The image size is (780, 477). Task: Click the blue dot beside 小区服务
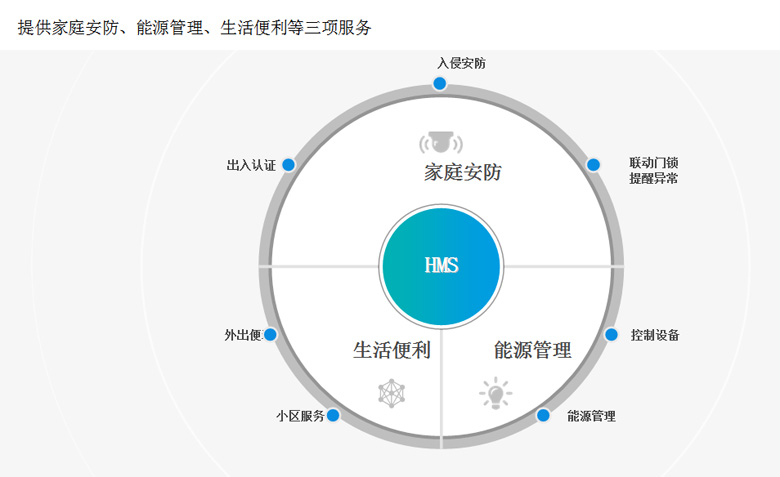[333, 415]
